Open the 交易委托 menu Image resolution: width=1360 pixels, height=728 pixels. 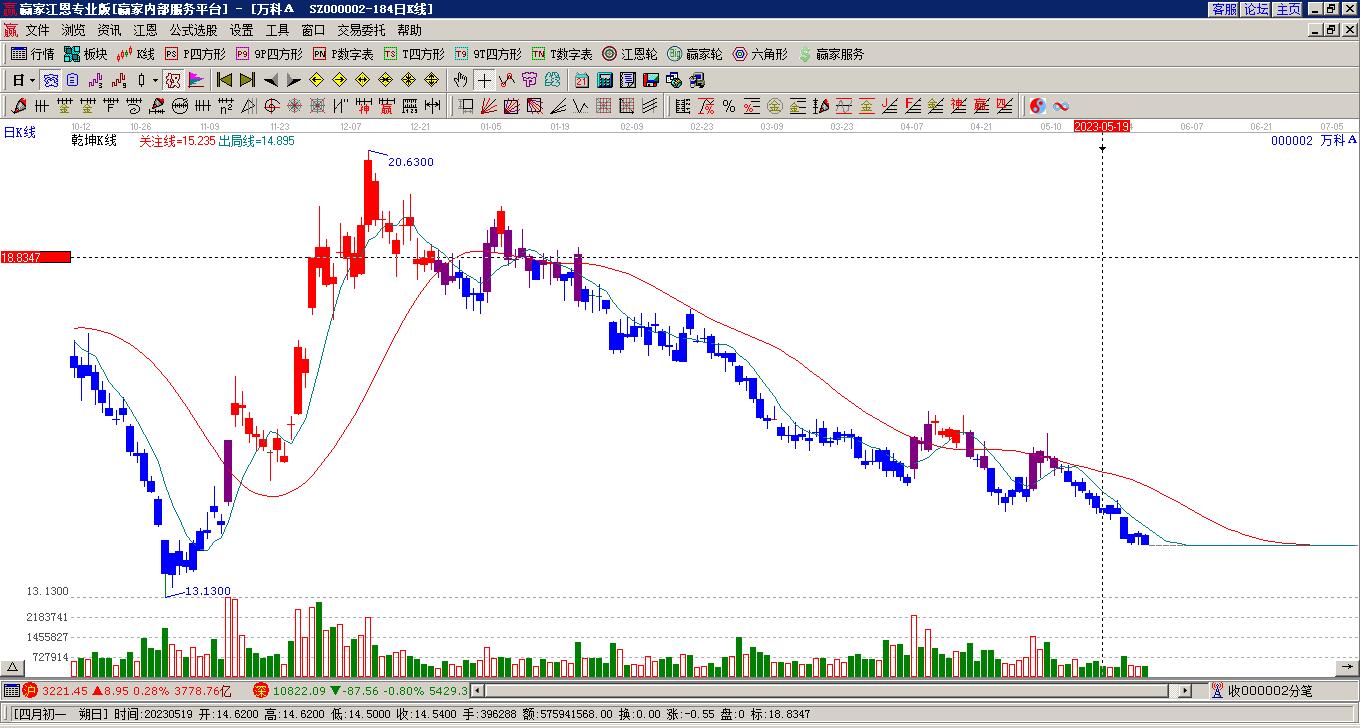(361, 30)
